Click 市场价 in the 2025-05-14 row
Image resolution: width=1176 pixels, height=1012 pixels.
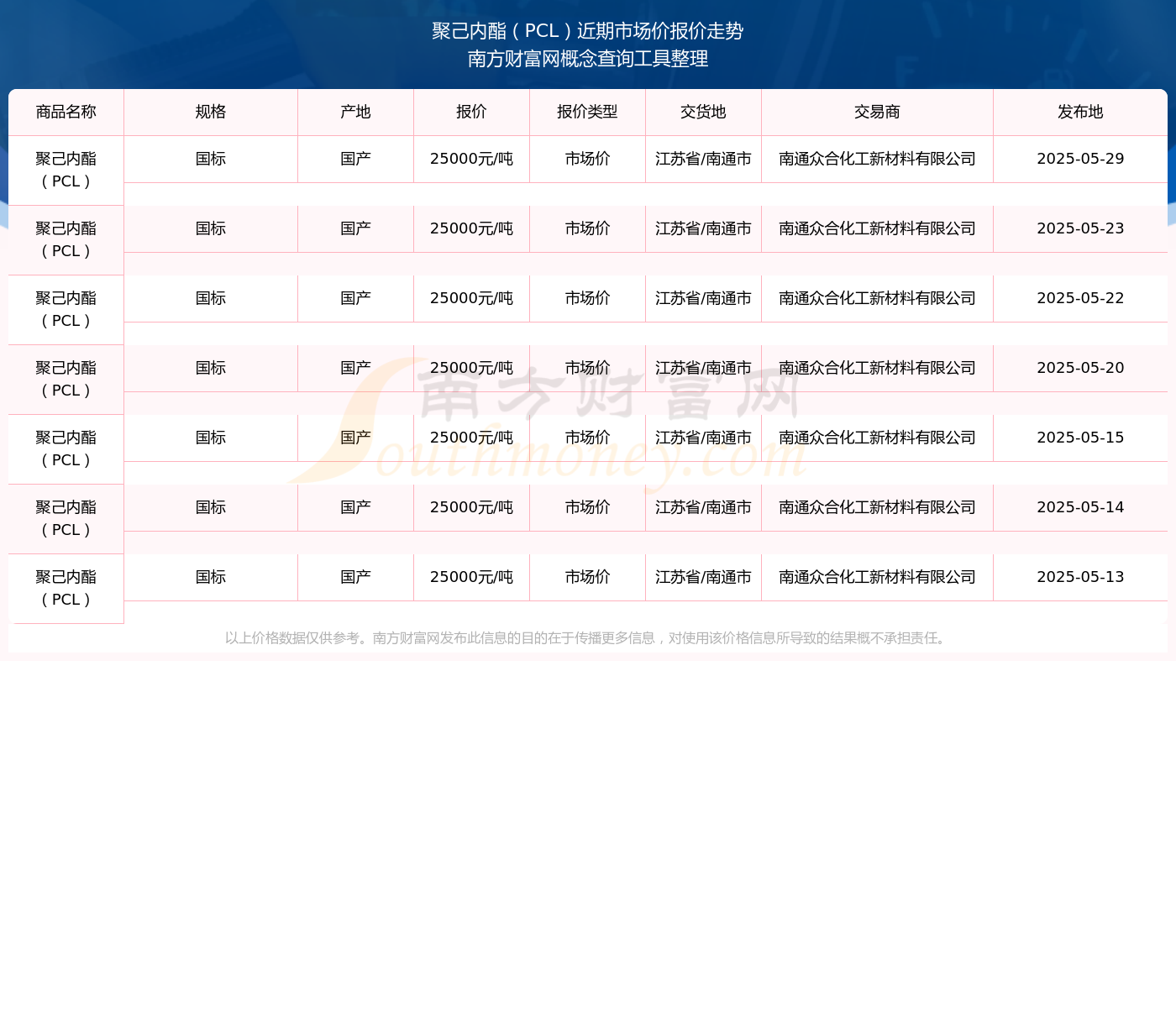pos(587,507)
